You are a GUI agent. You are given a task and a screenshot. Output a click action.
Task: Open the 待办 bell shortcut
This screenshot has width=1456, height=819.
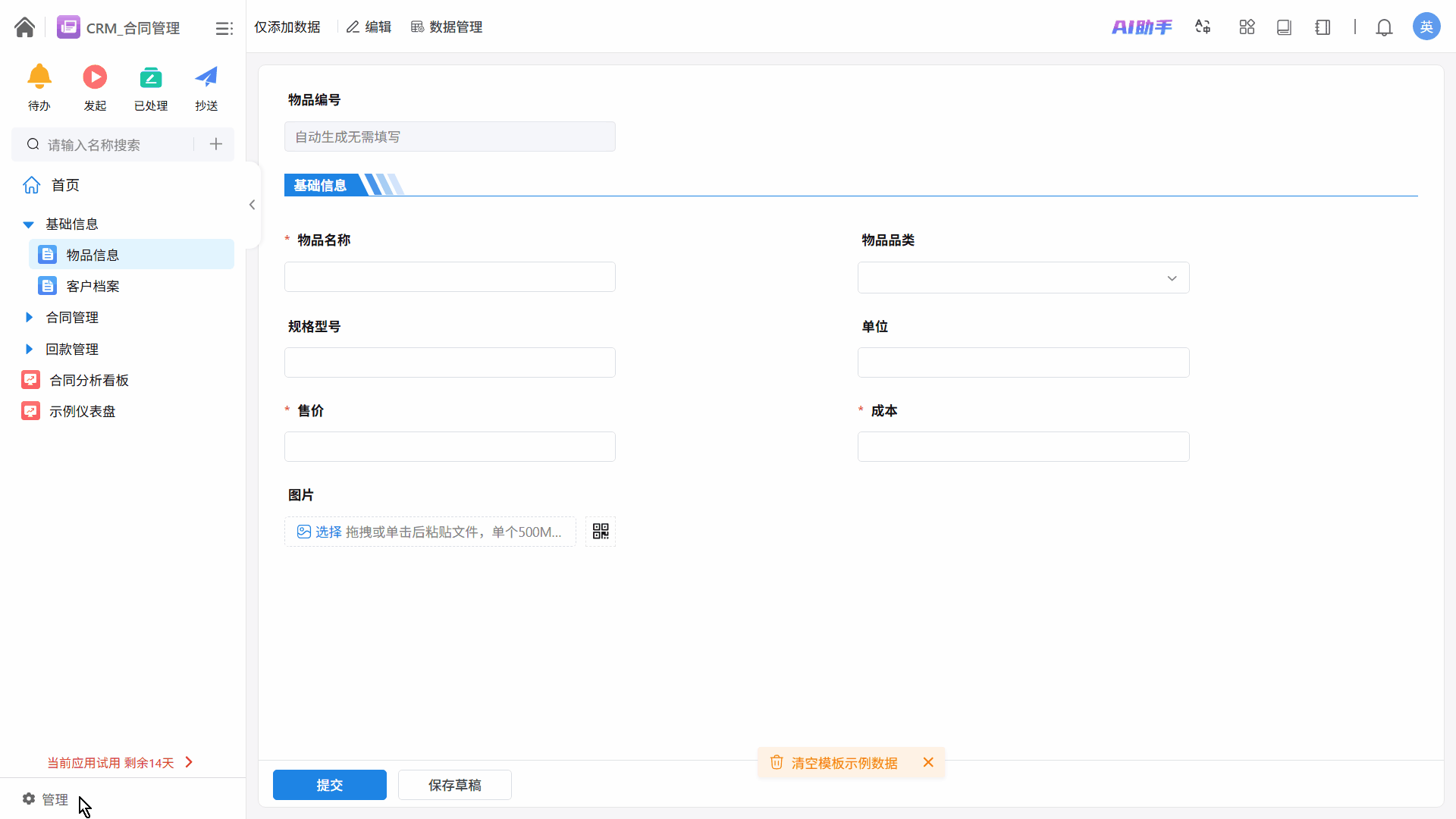pos(39,77)
